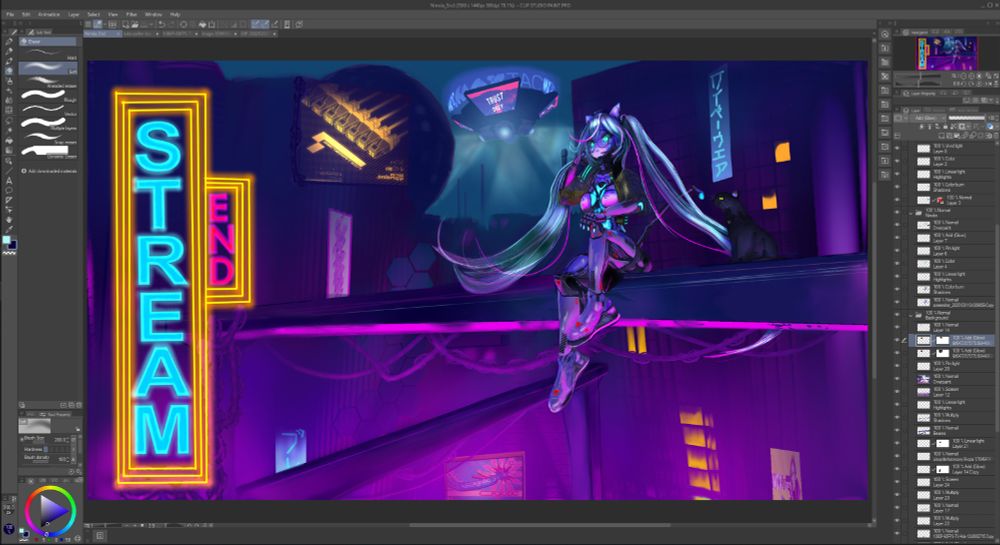Click the cyan main drawing color swatch
1000x545 pixels.
point(6,240)
